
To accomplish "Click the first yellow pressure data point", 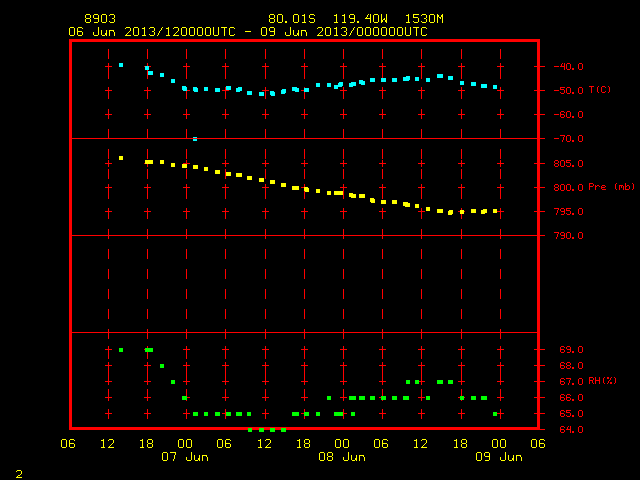I will pyautogui.click(x=121, y=158).
